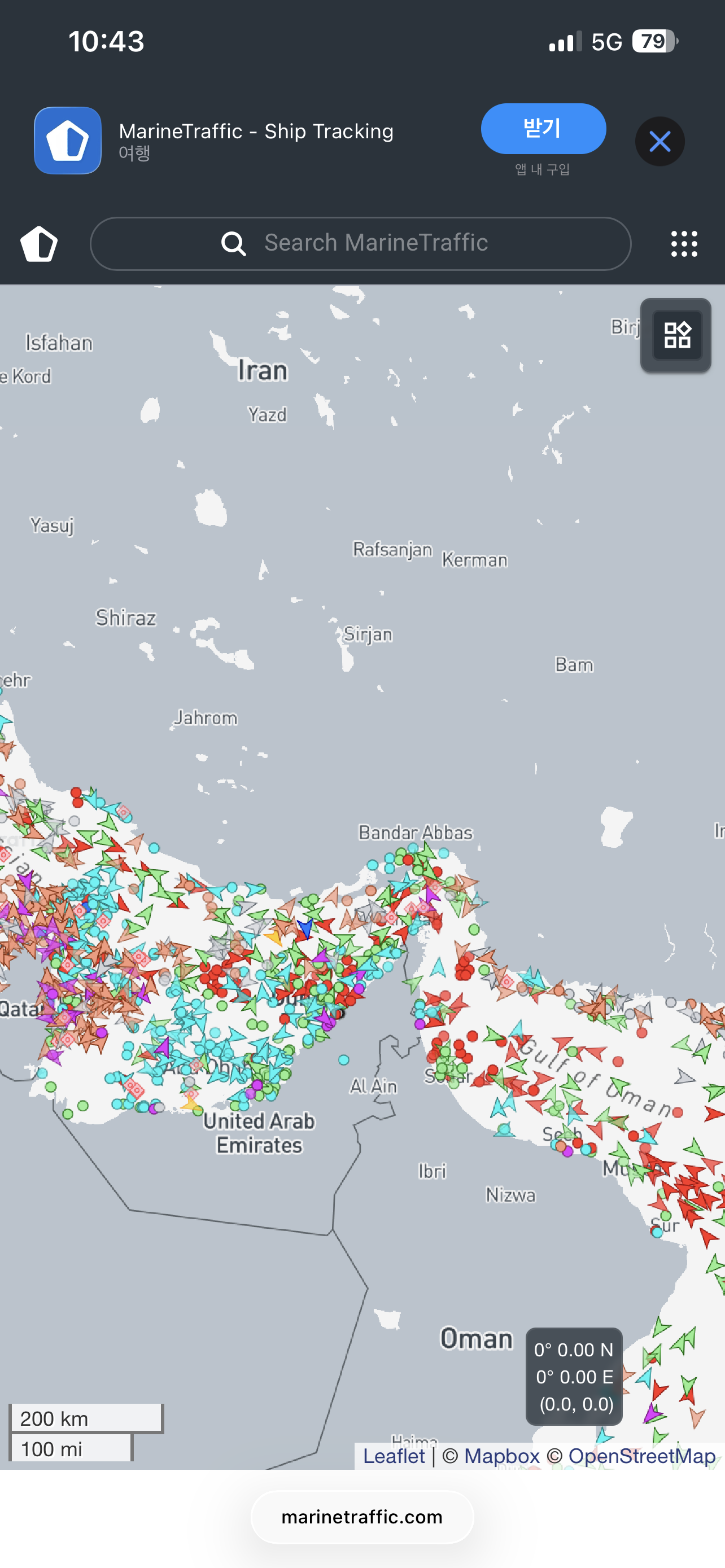Click the Al Ain city label
725x1568 pixels.
(373, 1085)
